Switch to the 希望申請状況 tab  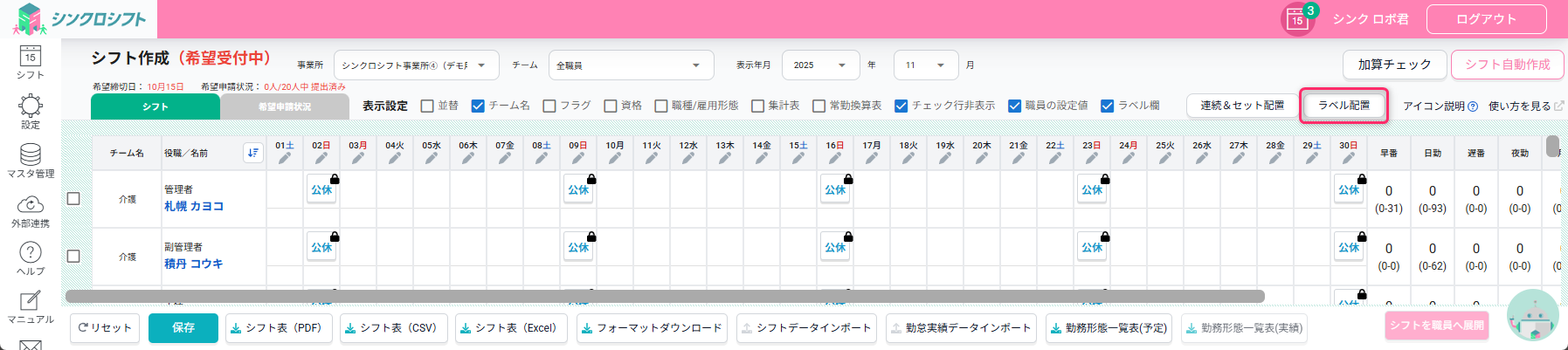285,106
